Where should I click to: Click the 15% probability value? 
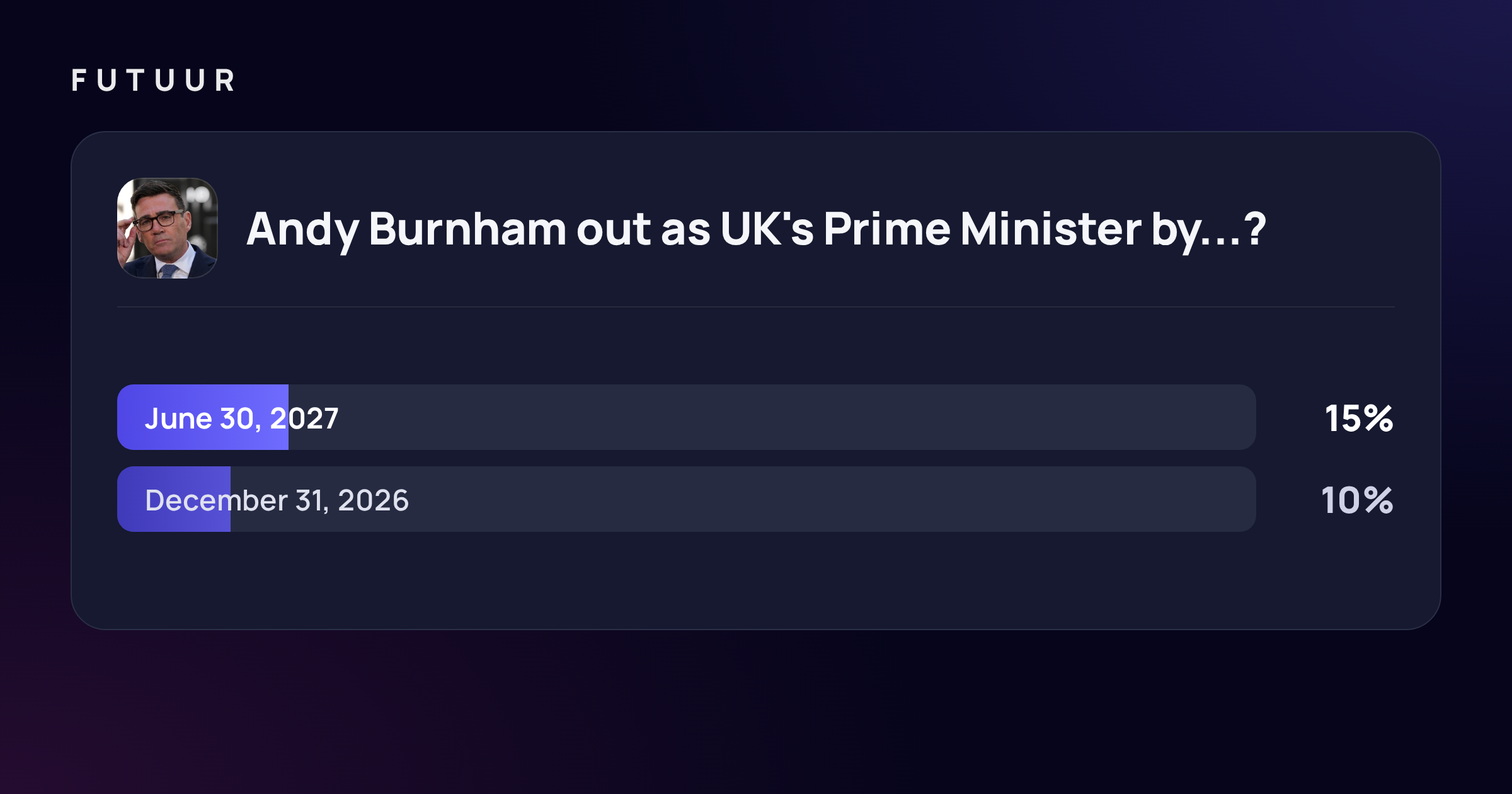(x=1359, y=418)
